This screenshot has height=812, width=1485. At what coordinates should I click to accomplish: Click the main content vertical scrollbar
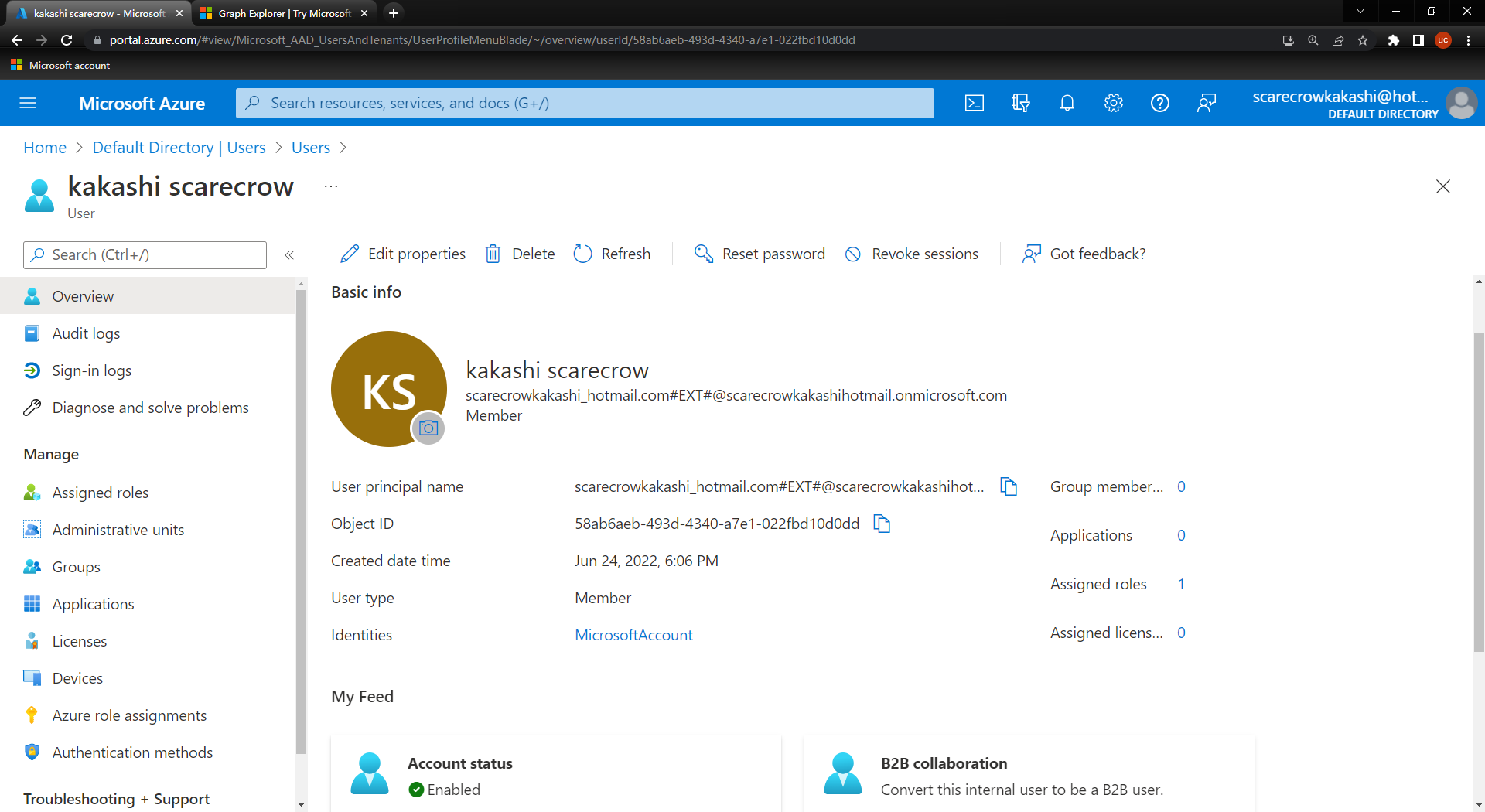click(x=1479, y=492)
